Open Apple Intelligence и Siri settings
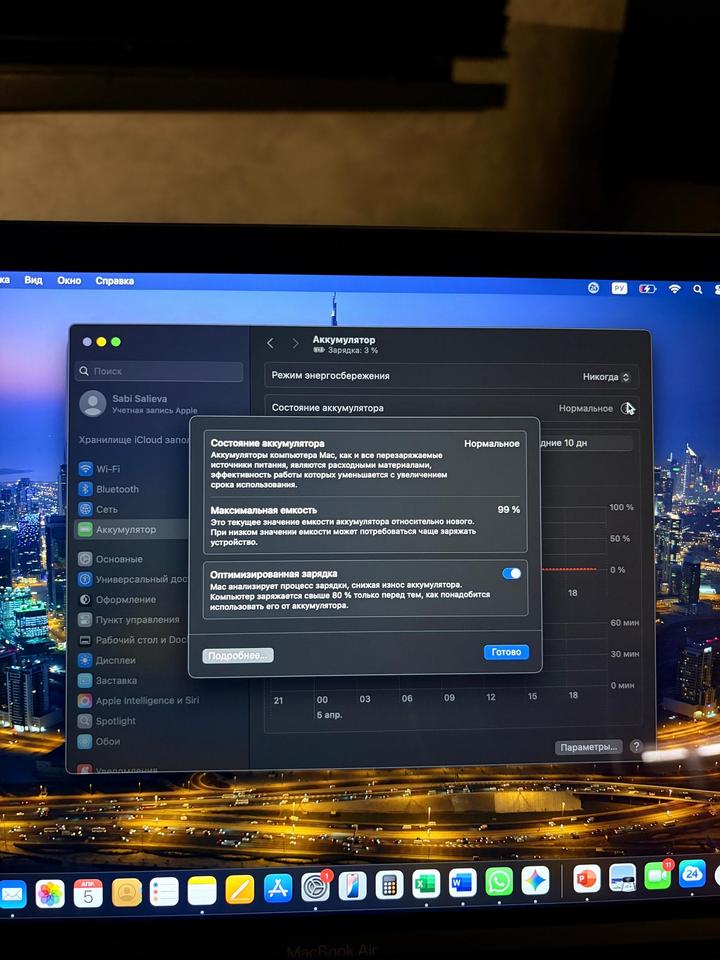 tap(146, 701)
